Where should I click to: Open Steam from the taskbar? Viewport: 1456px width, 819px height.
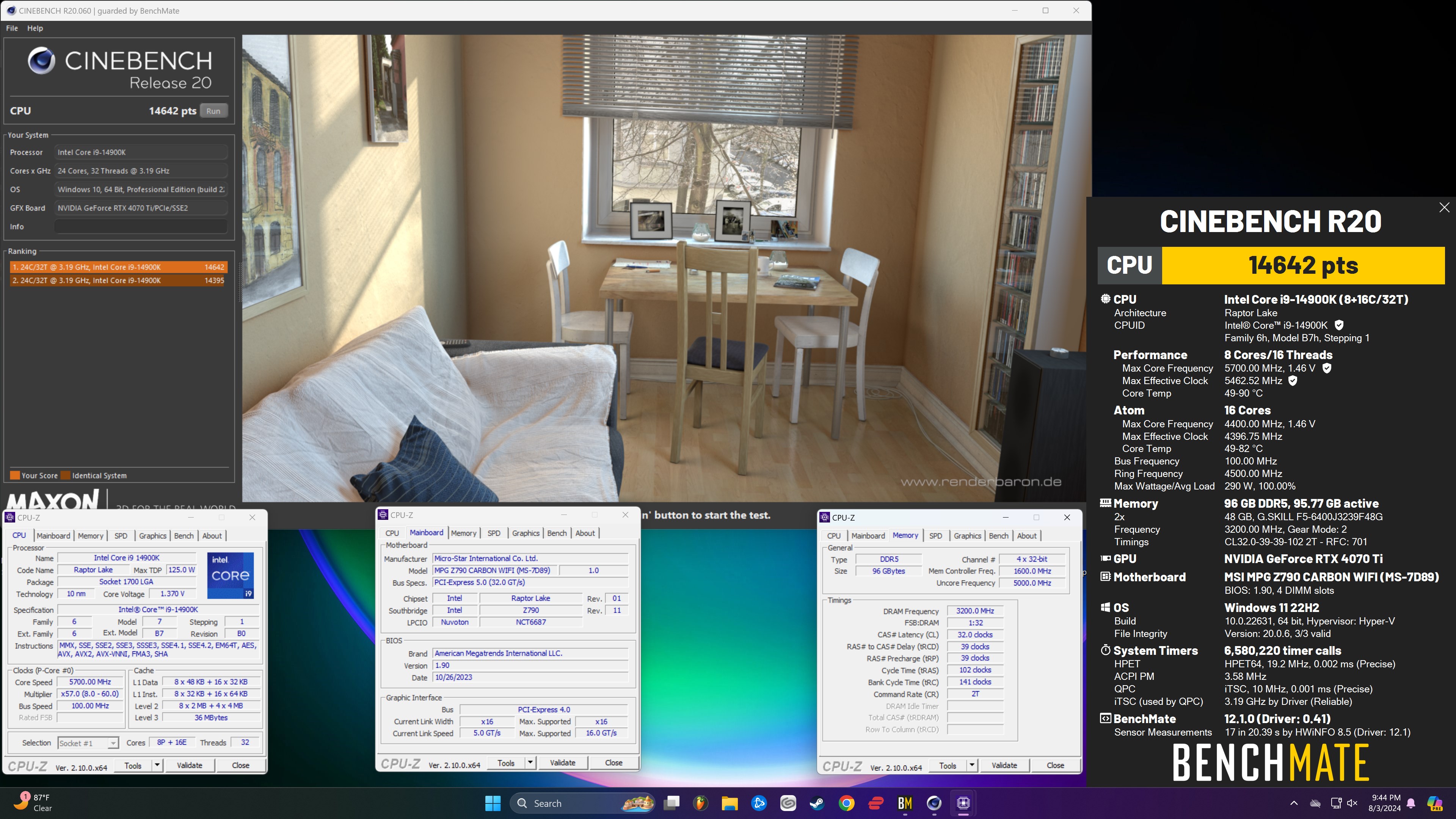(x=817, y=803)
